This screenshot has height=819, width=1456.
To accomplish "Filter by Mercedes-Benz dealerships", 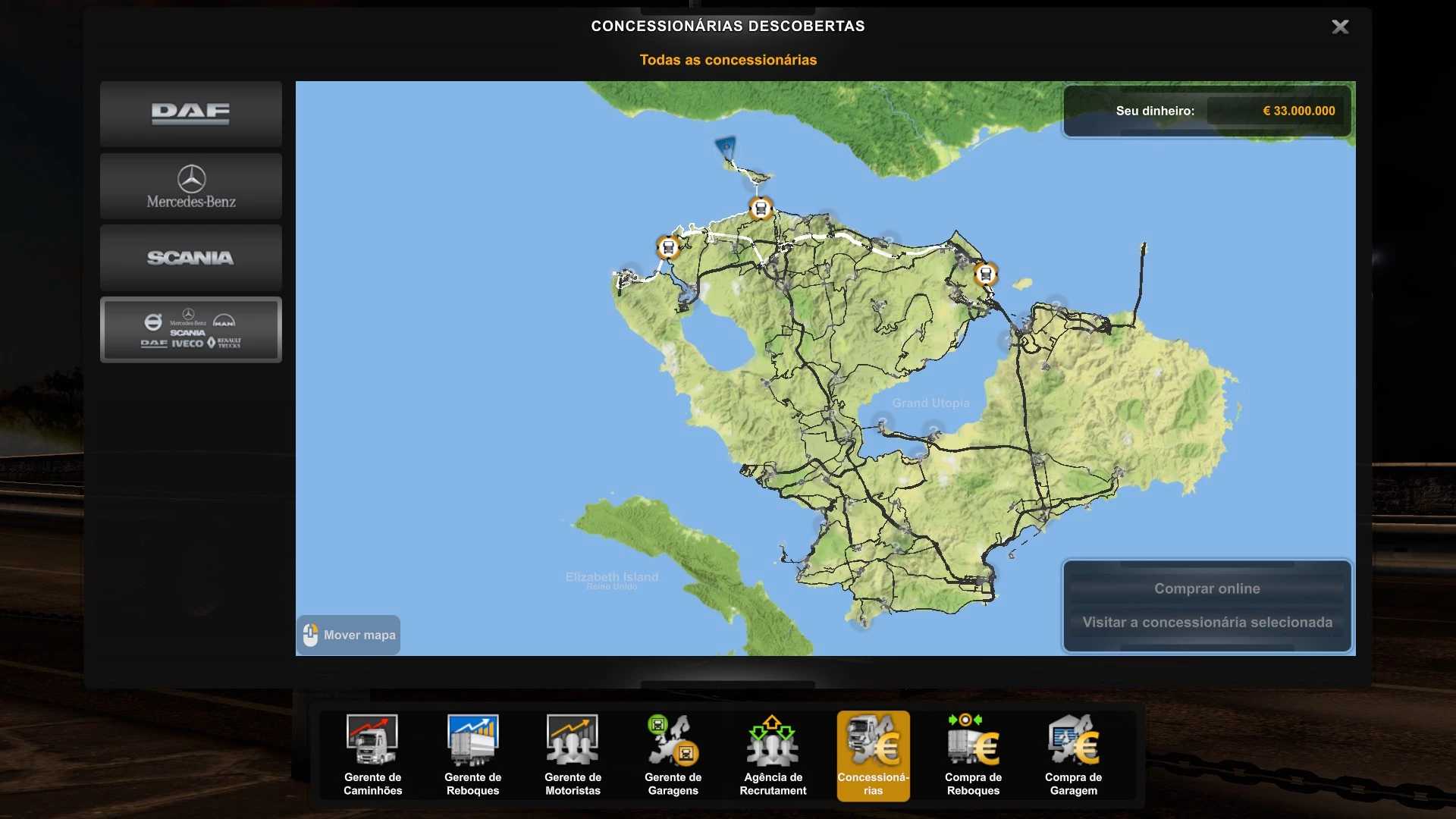I will pyautogui.click(x=191, y=187).
